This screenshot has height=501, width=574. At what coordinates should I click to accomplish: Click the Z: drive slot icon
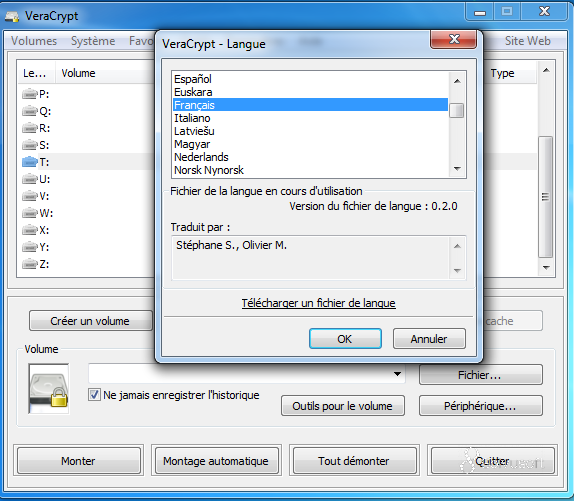click(x=30, y=263)
